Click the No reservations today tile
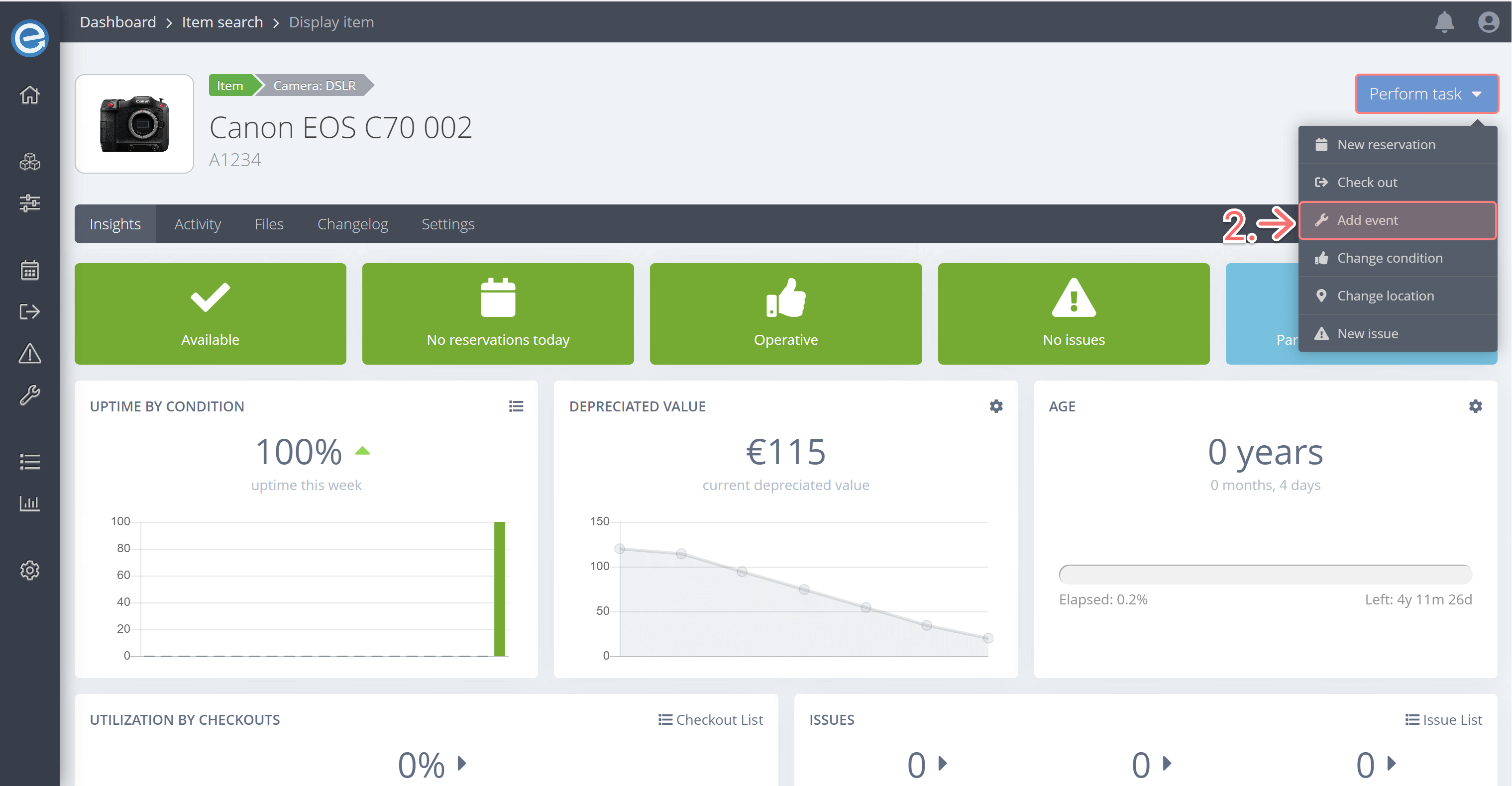The width and height of the screenshot is (1512, 786). click(x=498, y=314)
